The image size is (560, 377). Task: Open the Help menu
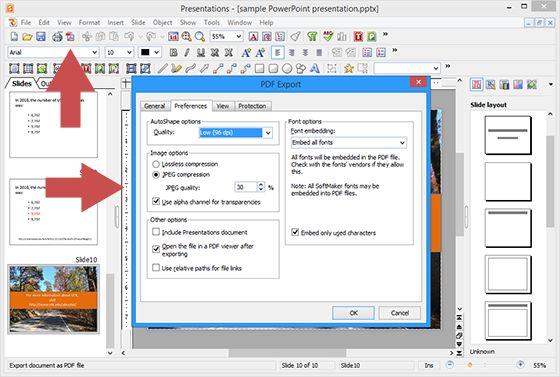(x=266, y=22)
